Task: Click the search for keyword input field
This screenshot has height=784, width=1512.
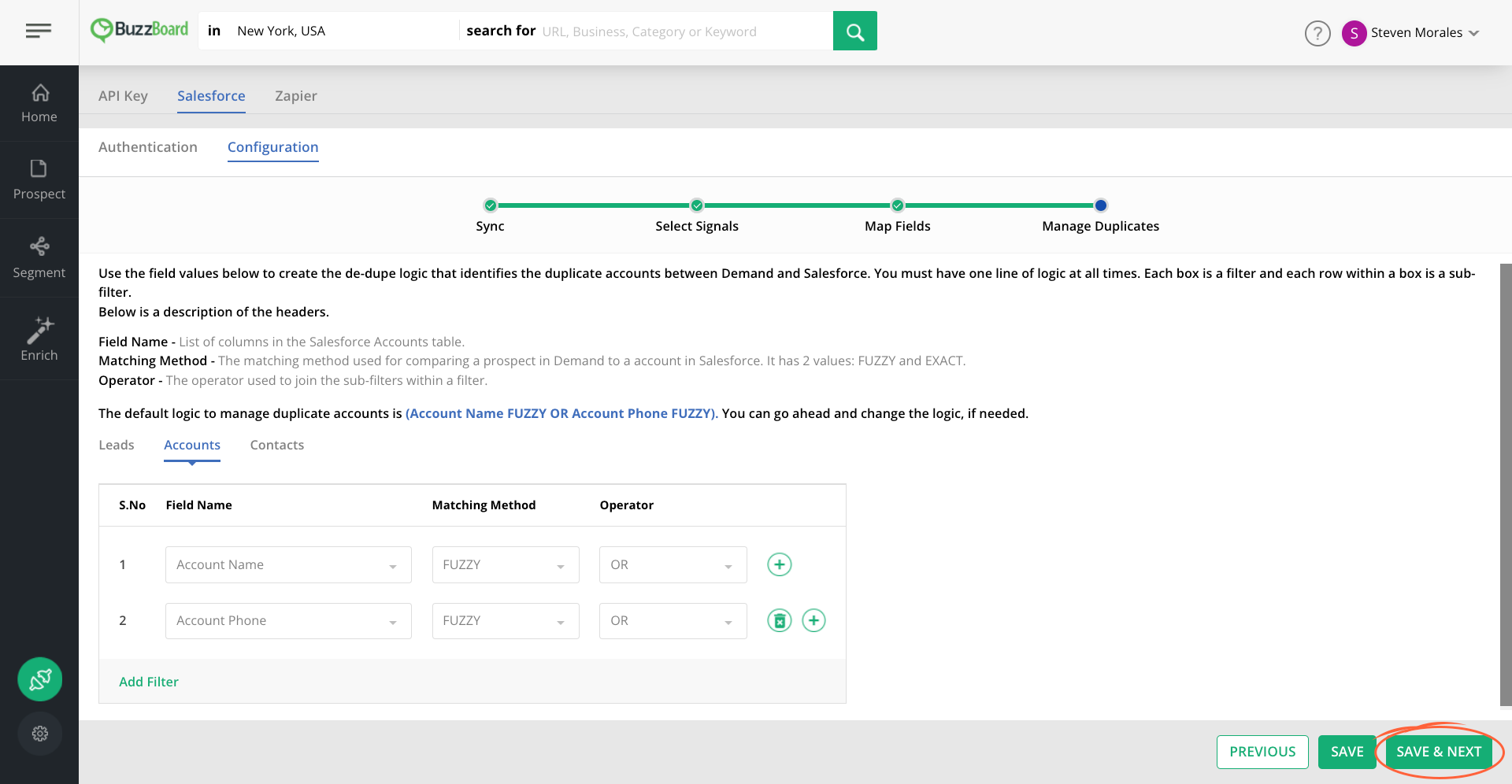Action: click(684, 31)
